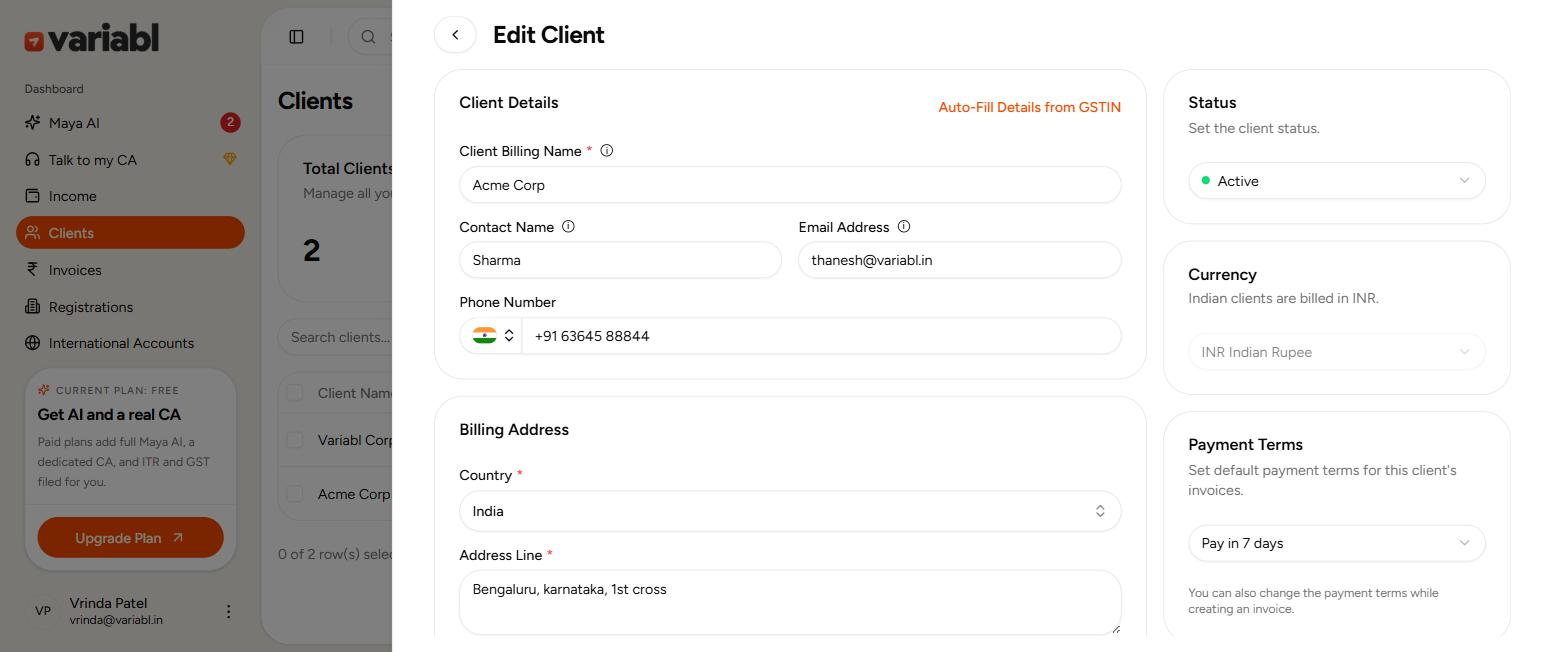
Task: Tick the checkbox for Acme Corp row
Action: point(295,494)
